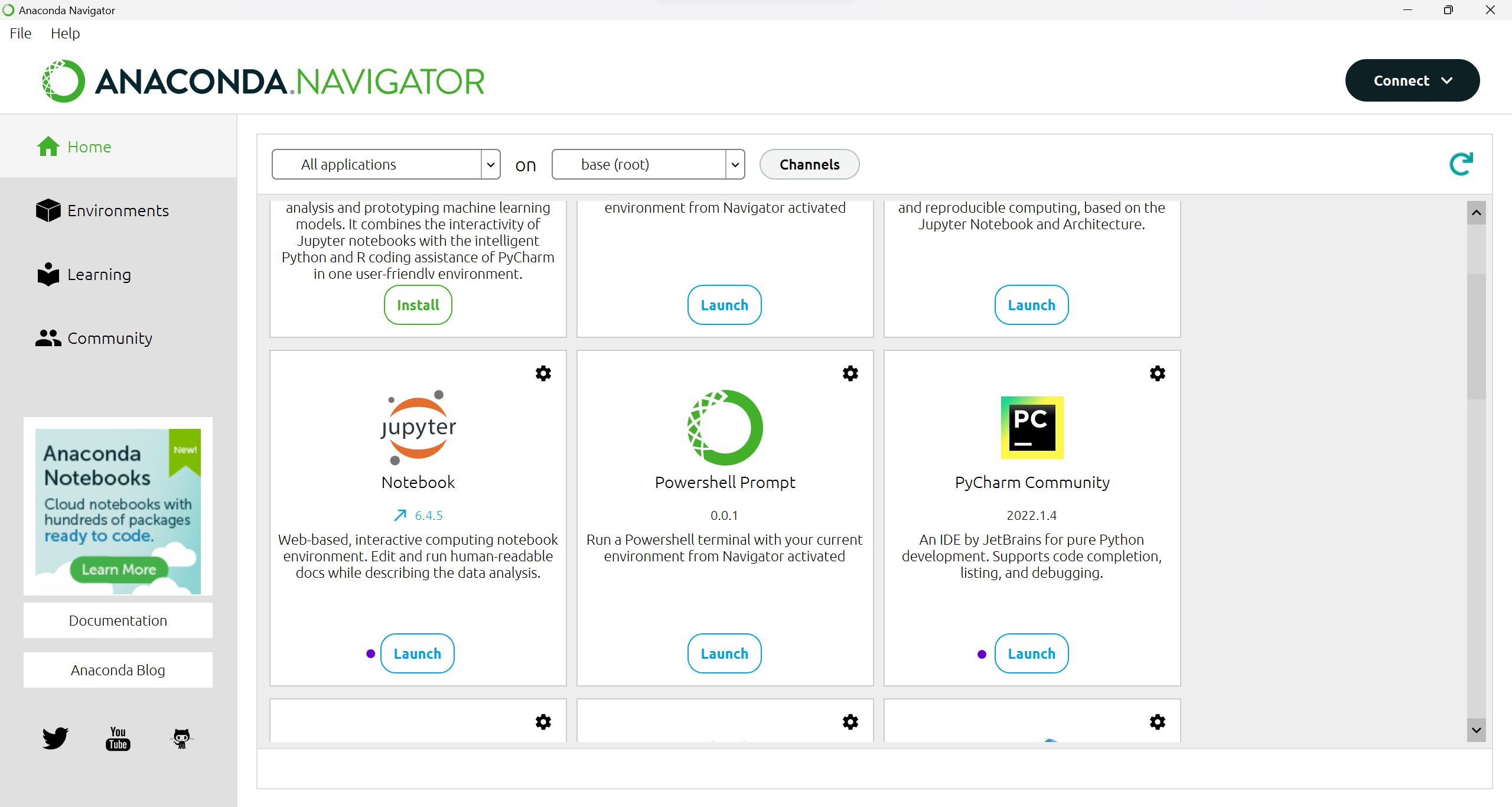Click the Channels button
Screen dimensions: 1512x807
click(x=809, y=164)
